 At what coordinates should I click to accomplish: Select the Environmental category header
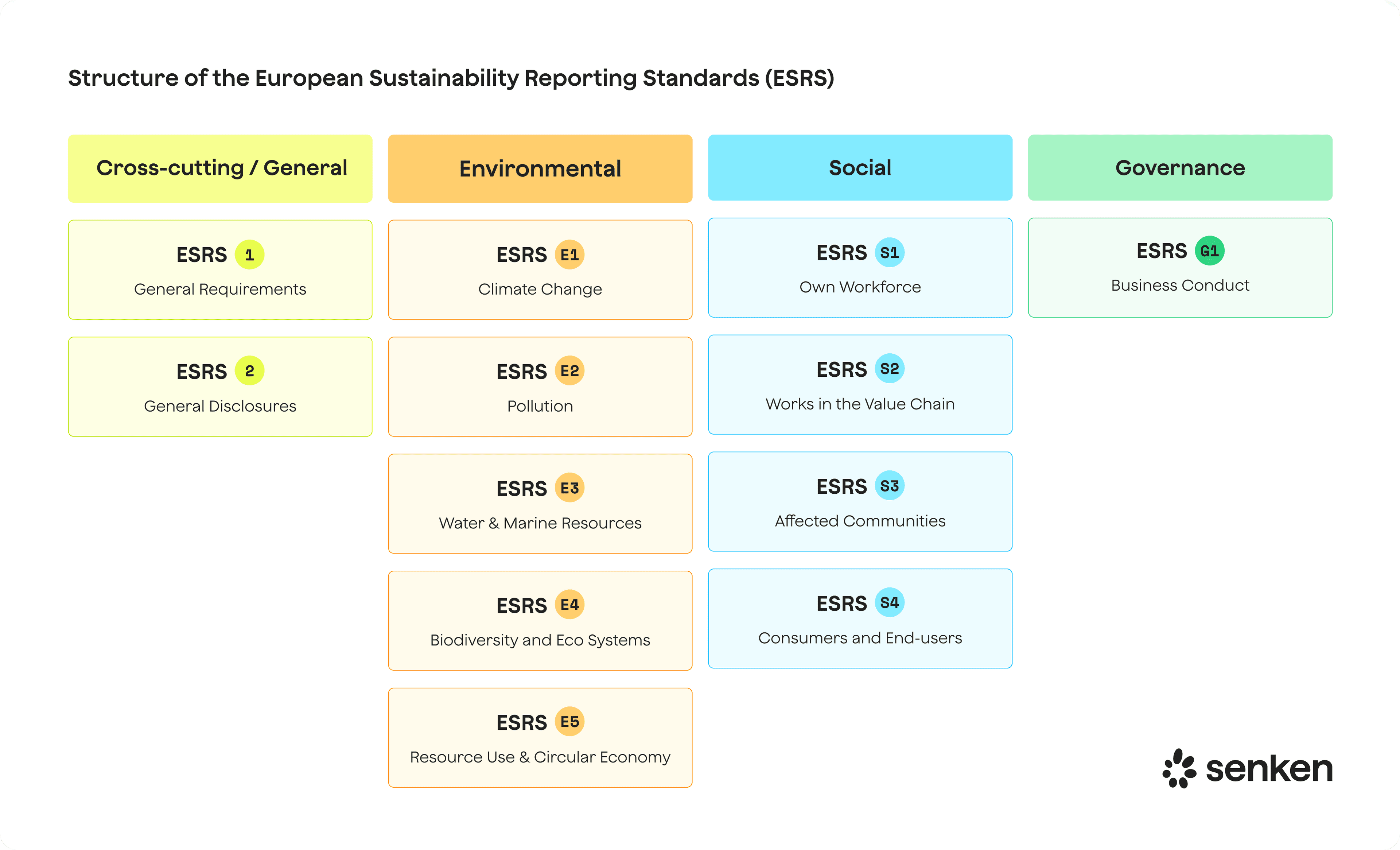[x=540, y=168]
